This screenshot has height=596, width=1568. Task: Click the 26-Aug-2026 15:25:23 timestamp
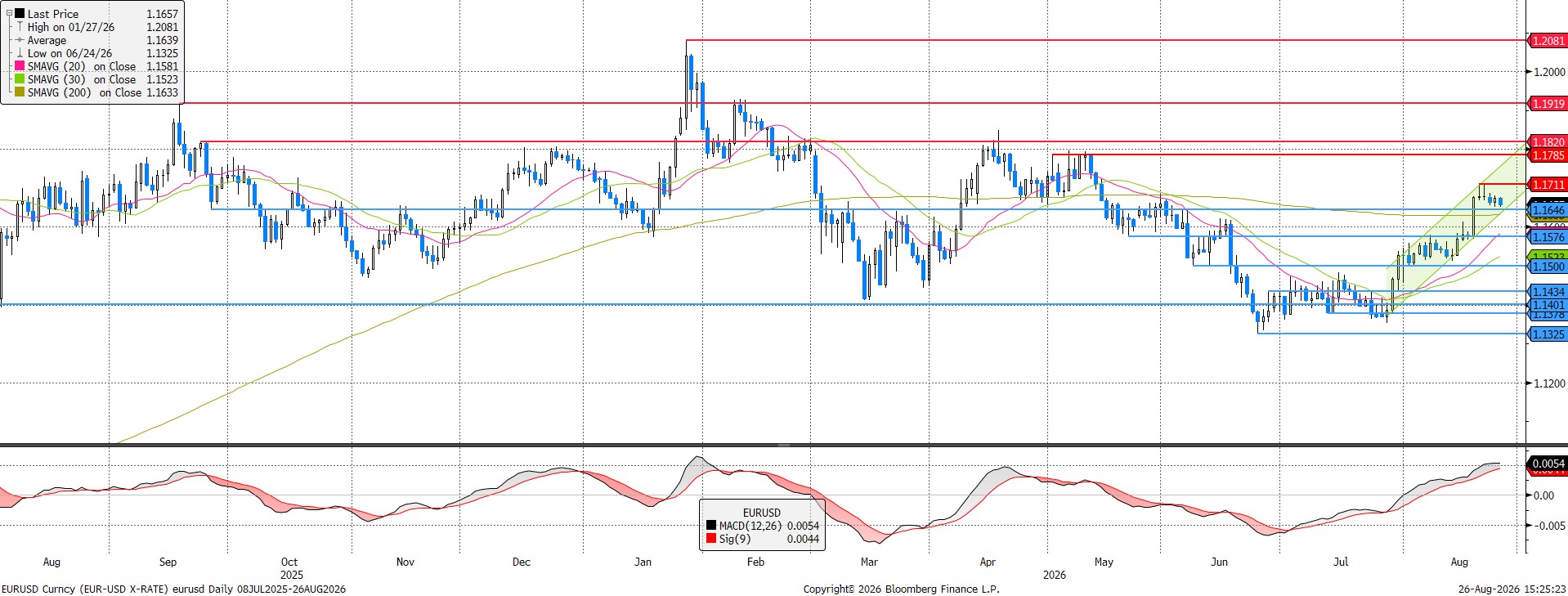point(1512,589)
